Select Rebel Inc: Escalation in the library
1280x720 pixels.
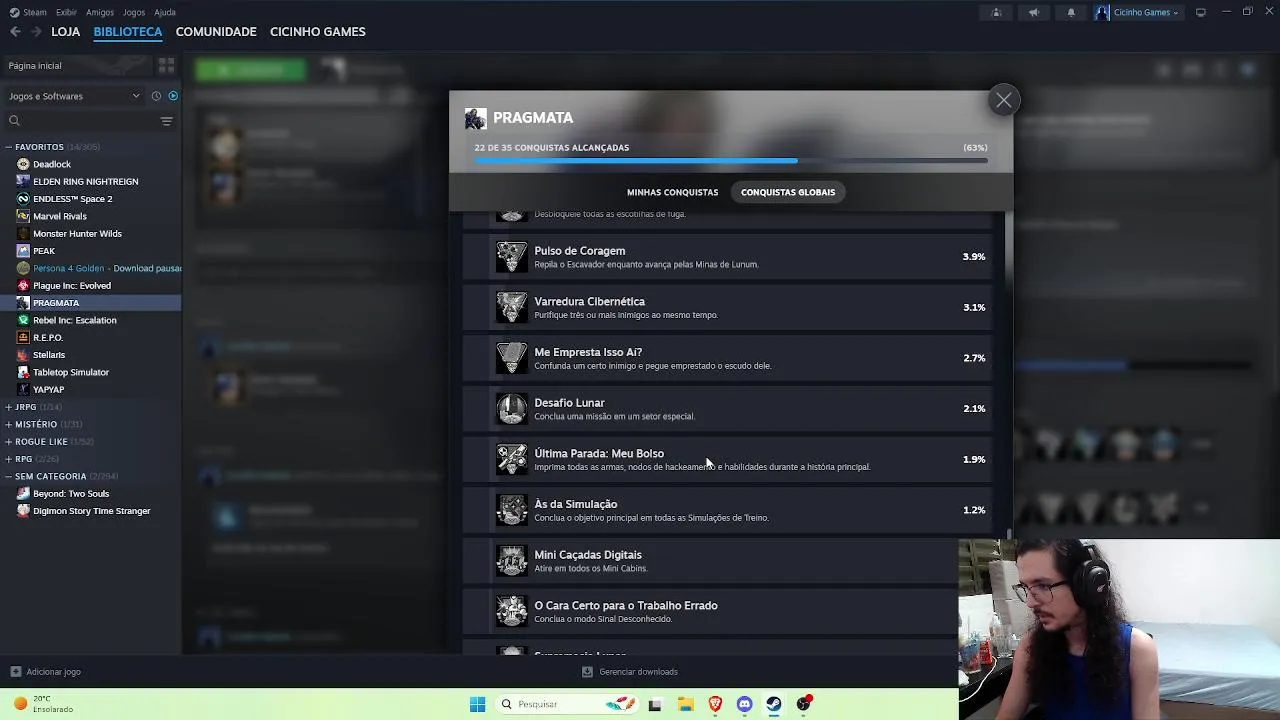(75, 320)
